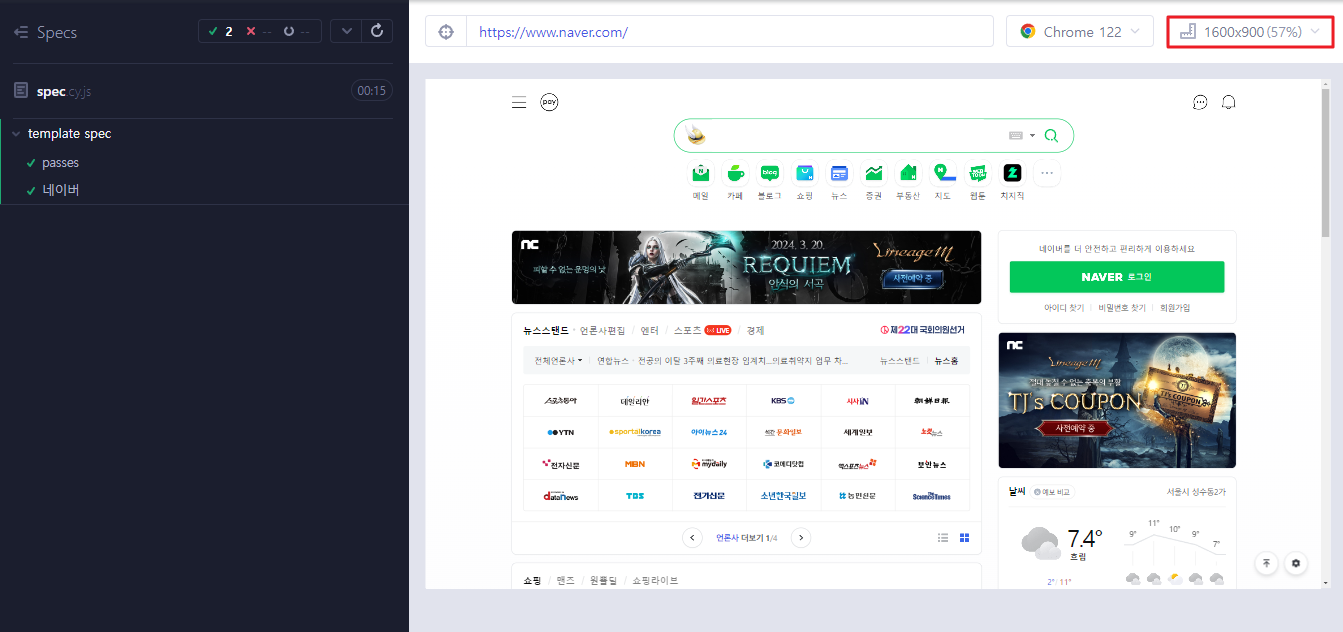This screenshot has width=1343, height=632.
Task: Open the selector playground crosshair icon
Action: tap(446, 31)
